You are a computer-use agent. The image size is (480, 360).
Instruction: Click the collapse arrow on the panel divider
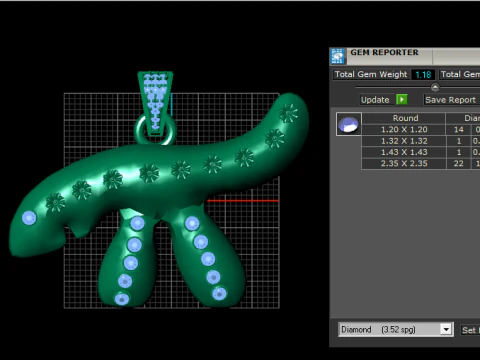click(x=435, y=88)
